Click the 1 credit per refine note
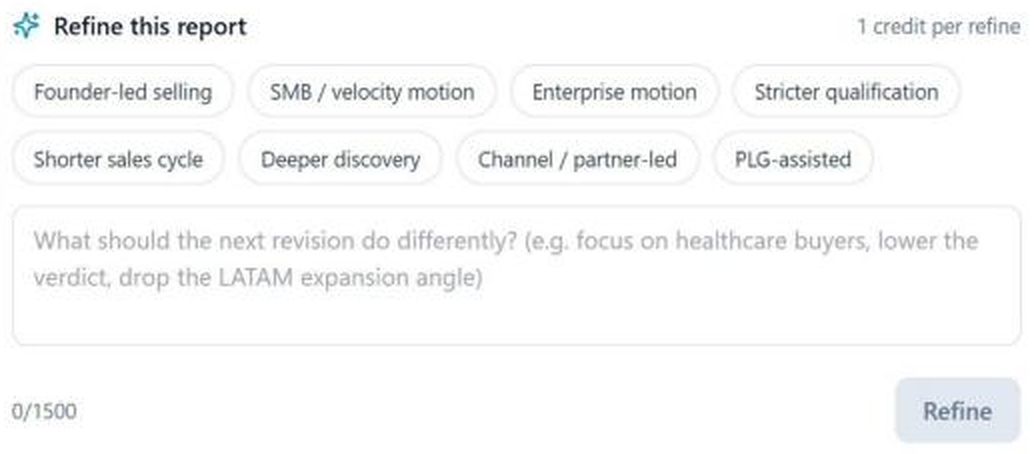 [938, 27]
